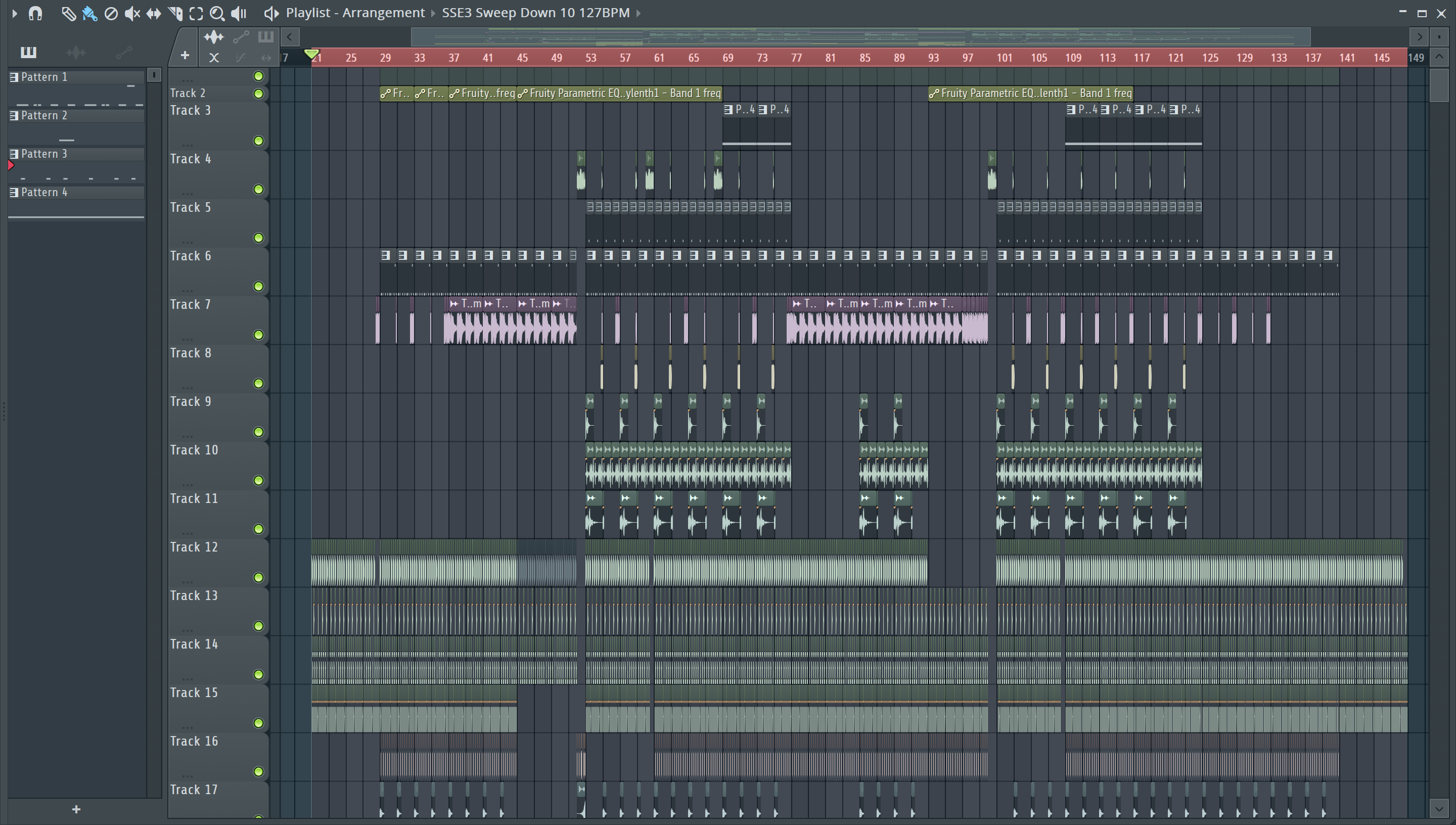Click the plus button in playlist header
The height and width of the screenshot is (825, 1456).
185,56
